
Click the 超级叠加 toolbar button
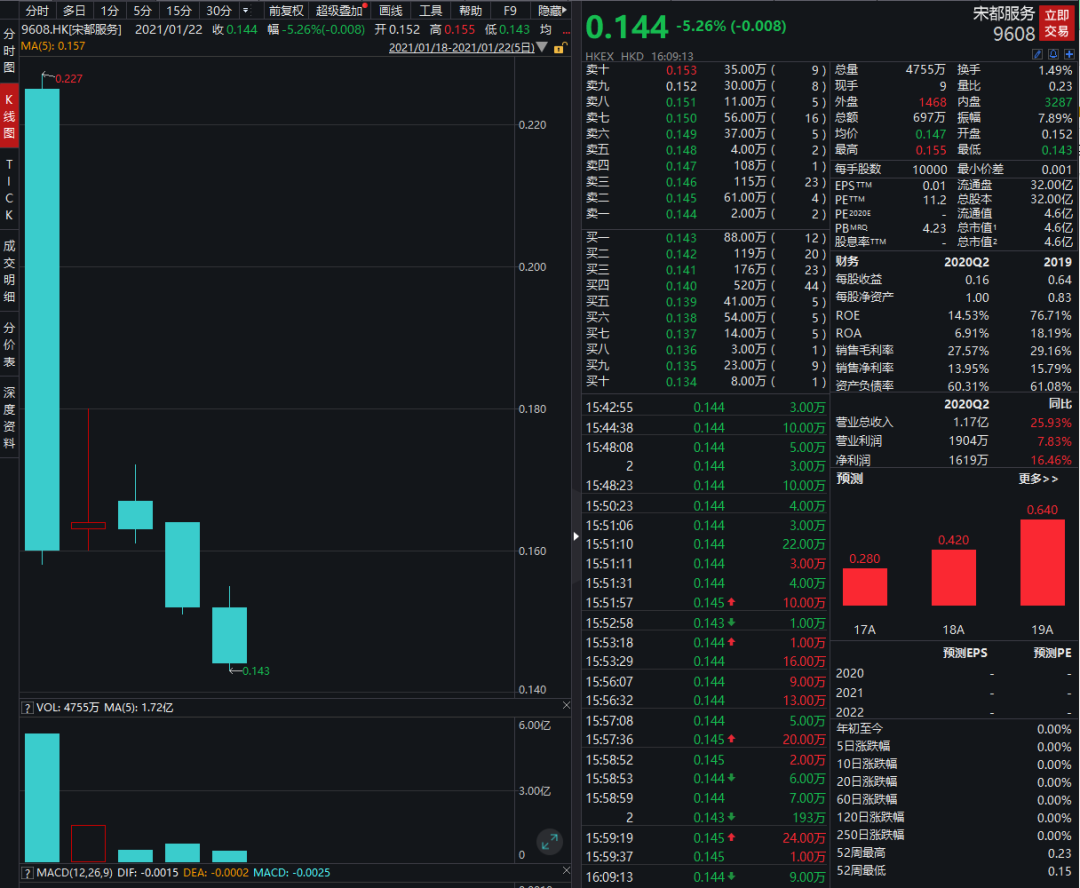tap(339, 10)
